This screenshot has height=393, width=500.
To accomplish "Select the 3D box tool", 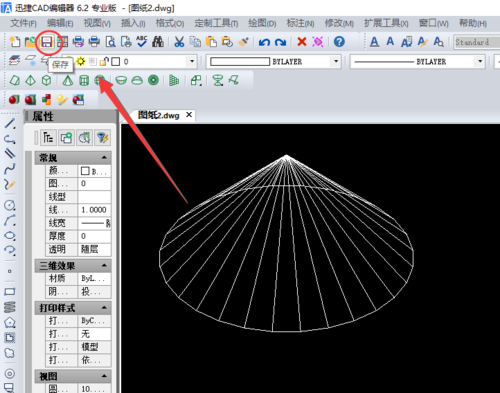I will tap(47, 80).
